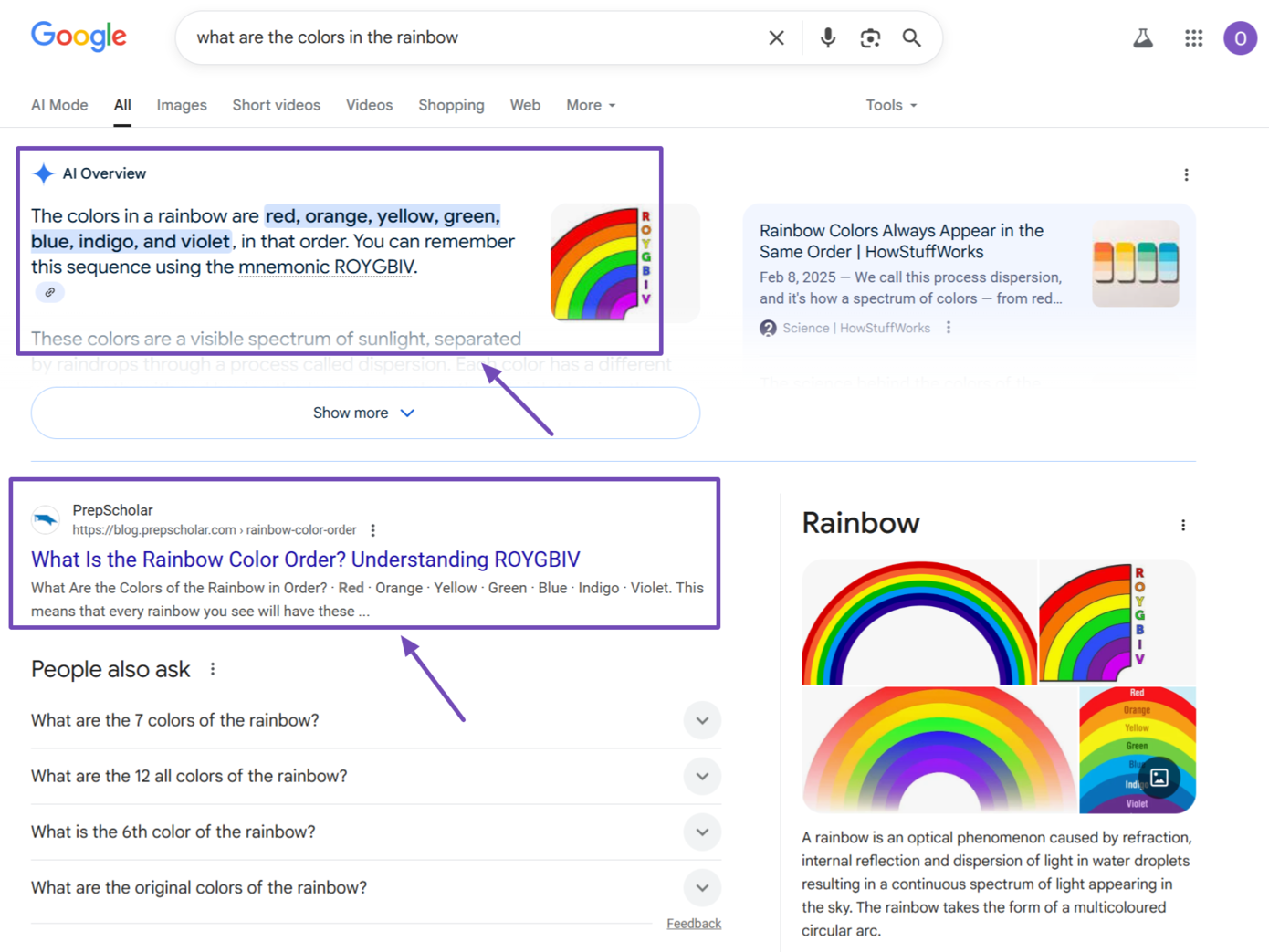Click the Rainbow knowledge panel title
Image resolution: width=1269 pixels, height=952 pixels.
tap(861, 523)
